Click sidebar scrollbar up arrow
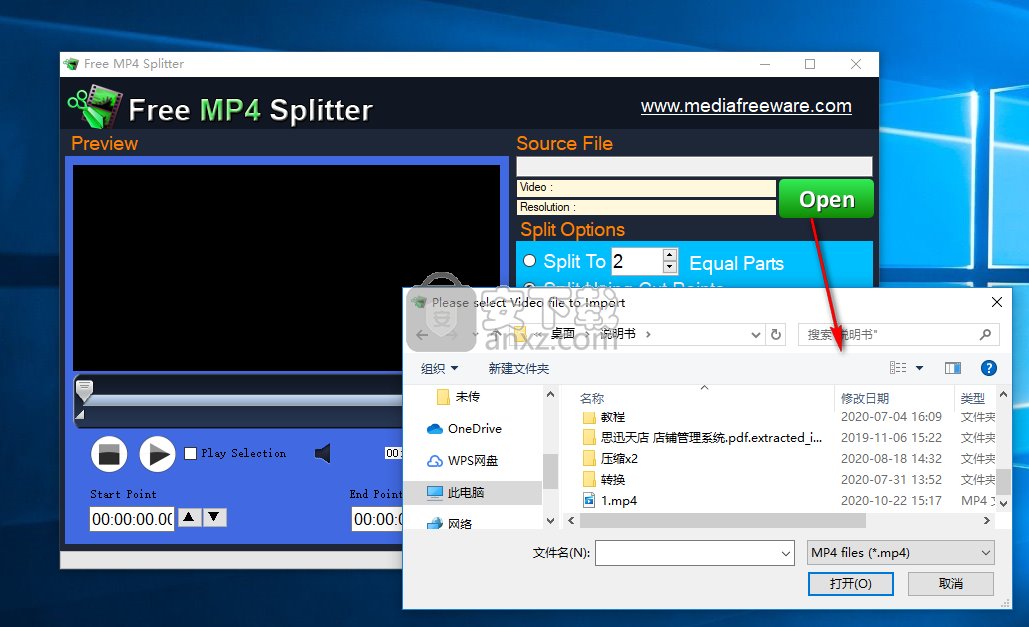This screenshot has height=627, width=1029. [x=551, y=395]
